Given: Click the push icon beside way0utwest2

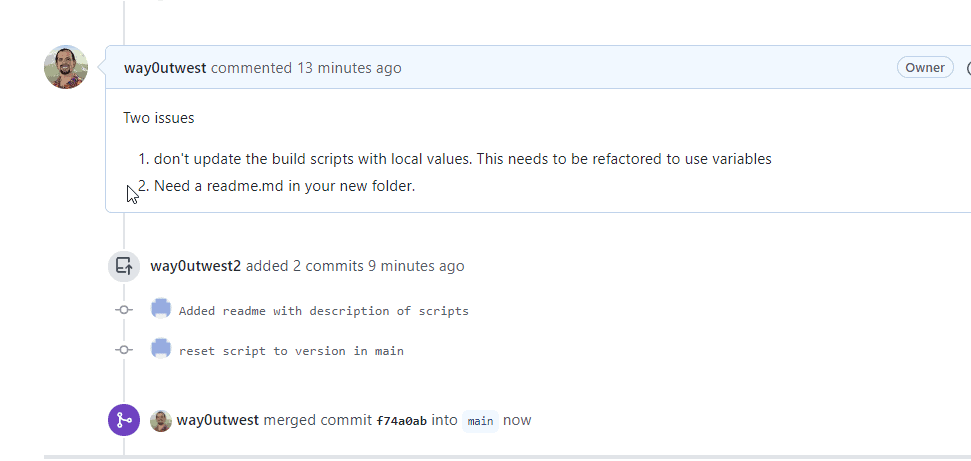Looking at the screenshot, I should [124, 266].
